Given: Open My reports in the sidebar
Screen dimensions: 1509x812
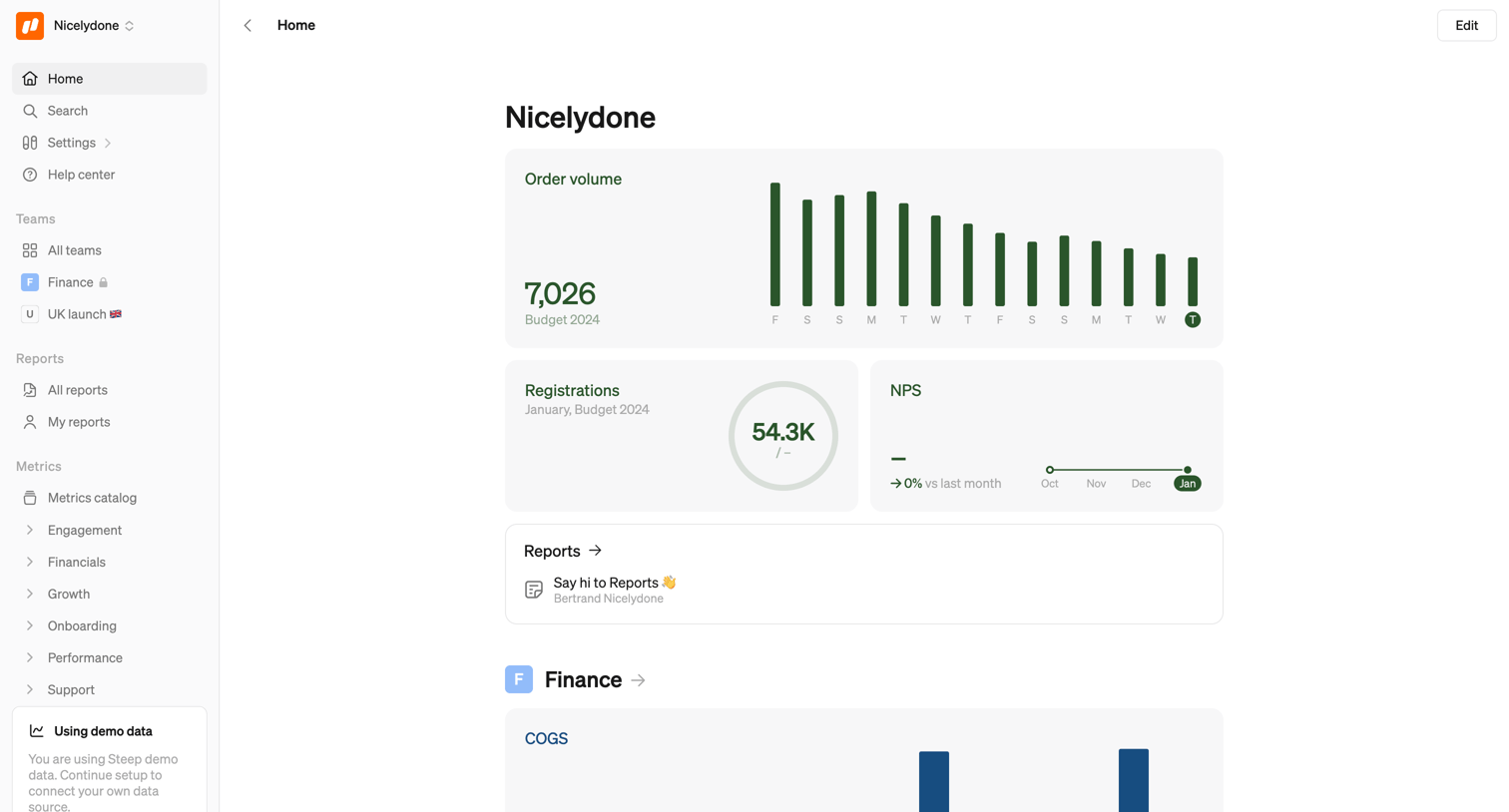Looking at the screenshot, I should click(109, 422).
